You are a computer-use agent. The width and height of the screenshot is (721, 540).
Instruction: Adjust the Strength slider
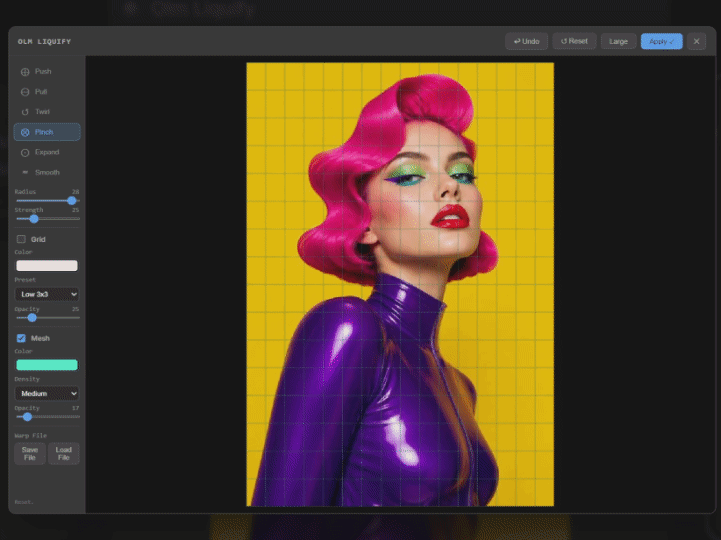tap(48, 219)
